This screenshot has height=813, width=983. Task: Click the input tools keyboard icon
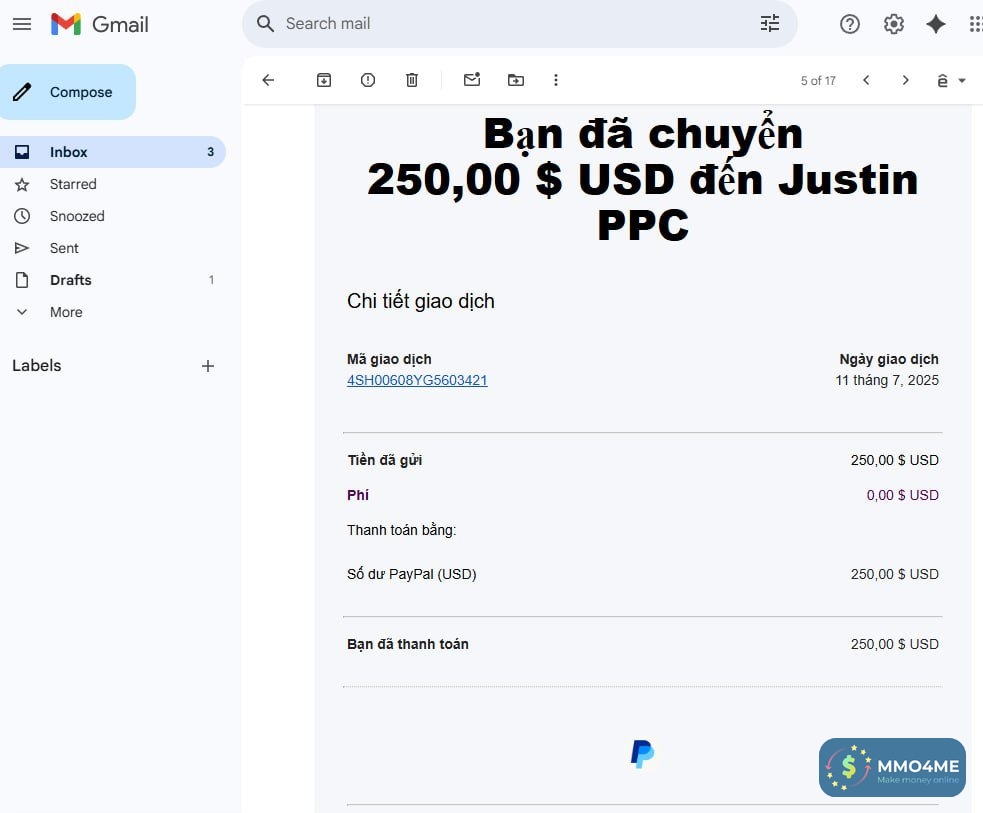[942, 81]
